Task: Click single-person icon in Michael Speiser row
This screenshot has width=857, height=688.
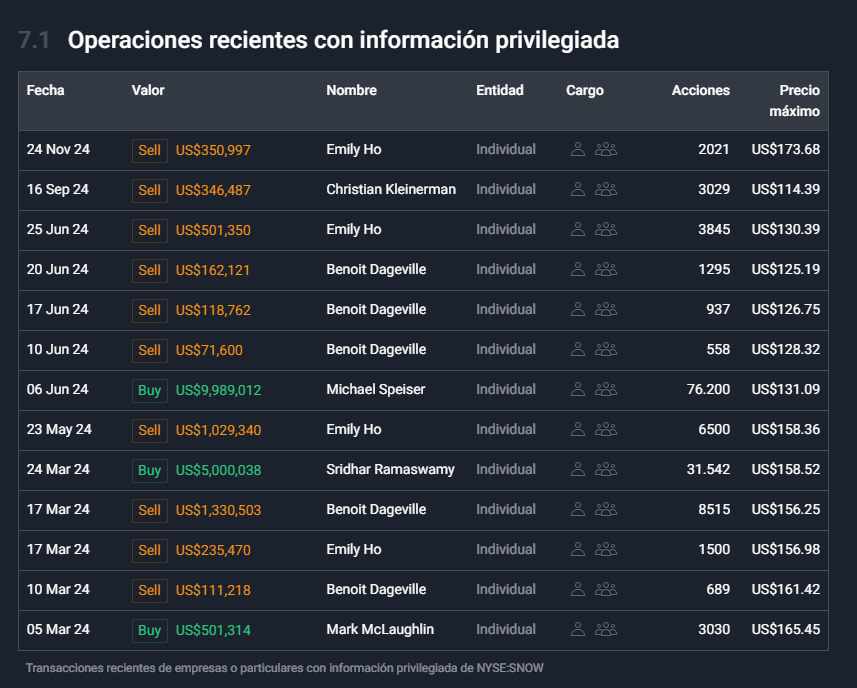Action: [x=578, y=389]
